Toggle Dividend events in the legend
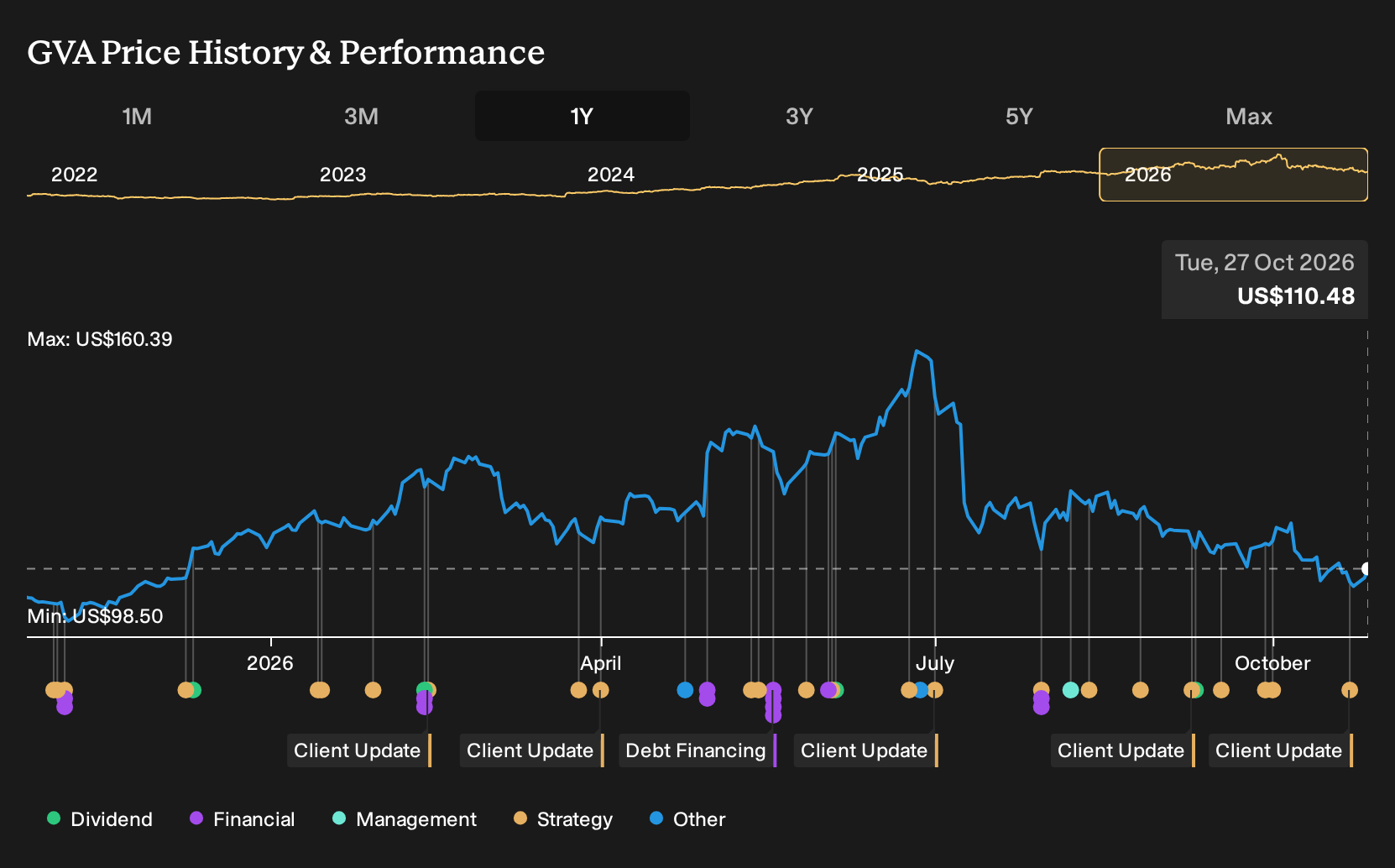This screenshot has height=868, width=1395. pyautogui.click(x=100, y=819)
